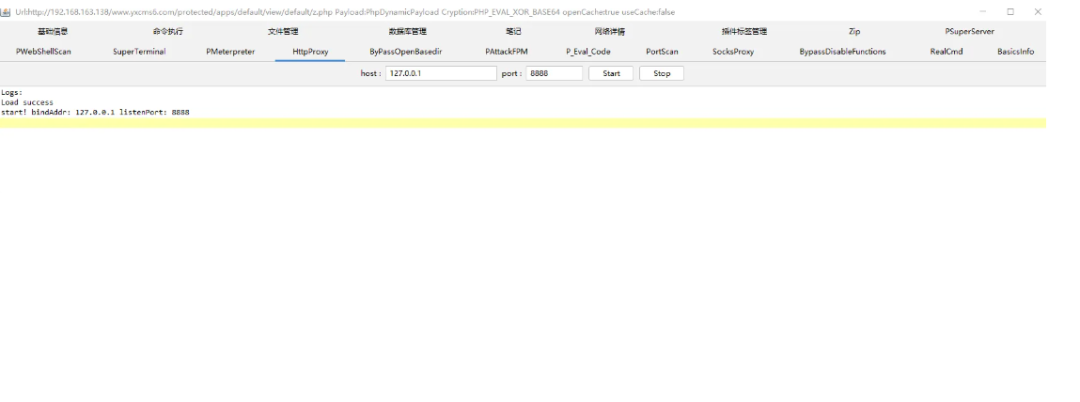Click the highlighted current line in log area
Viewport: 1080px width, 402px height.
click(x=523, y=123)
